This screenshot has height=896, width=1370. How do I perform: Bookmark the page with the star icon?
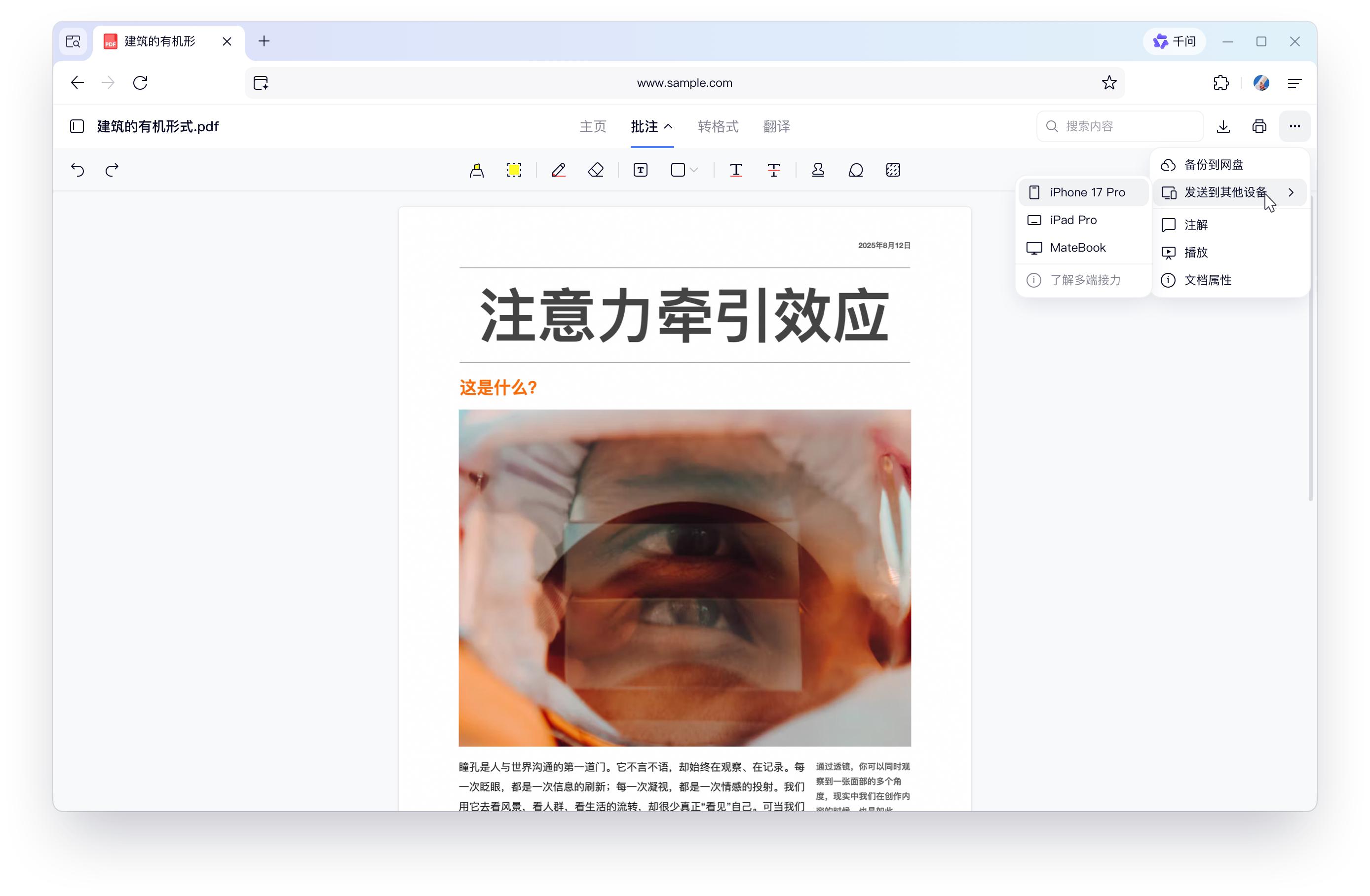click(x=1109, y=83)
